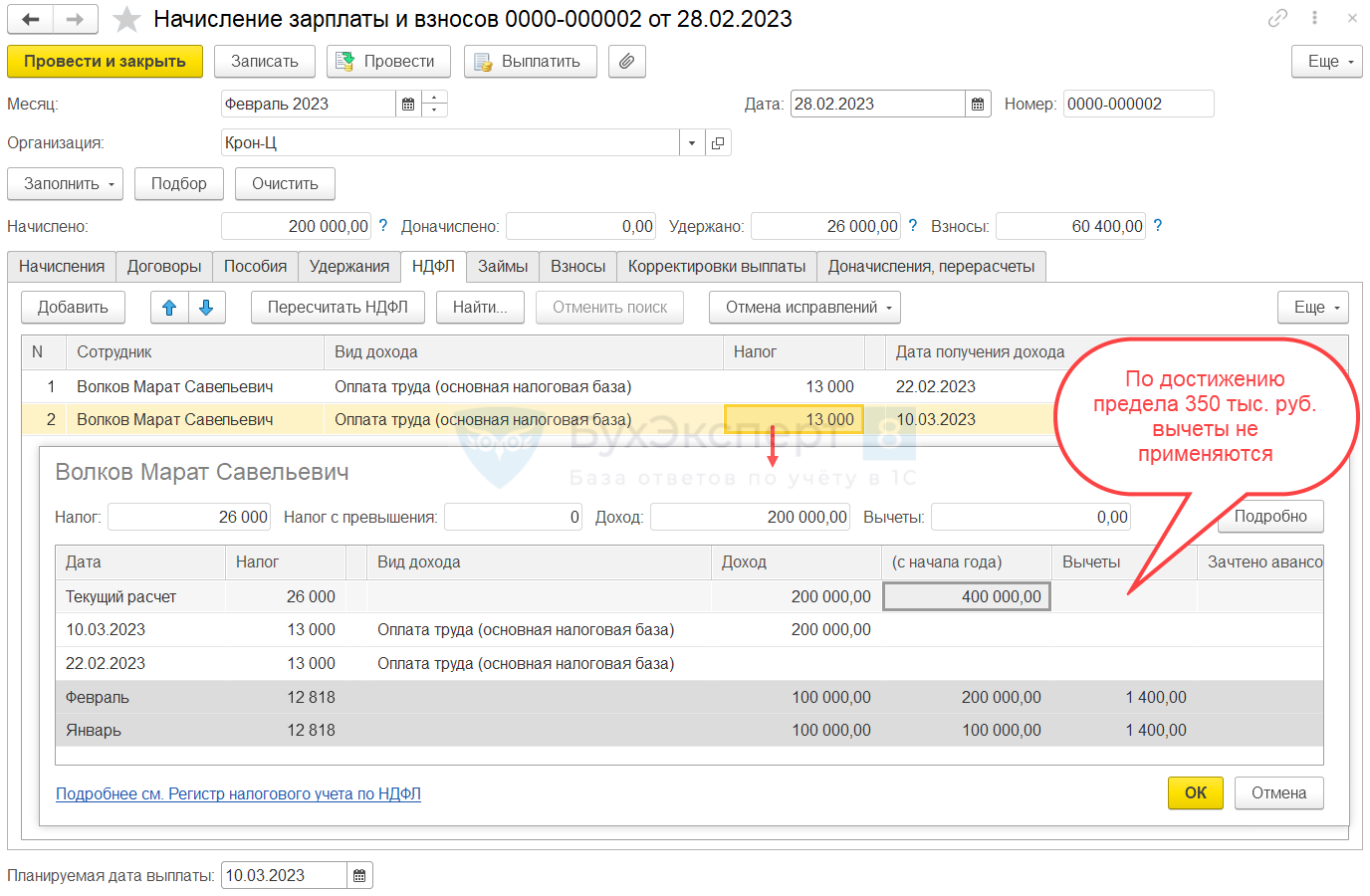1370x896 pixels.
Task: Switch to the Взносы tab
Action: point(577,267)
